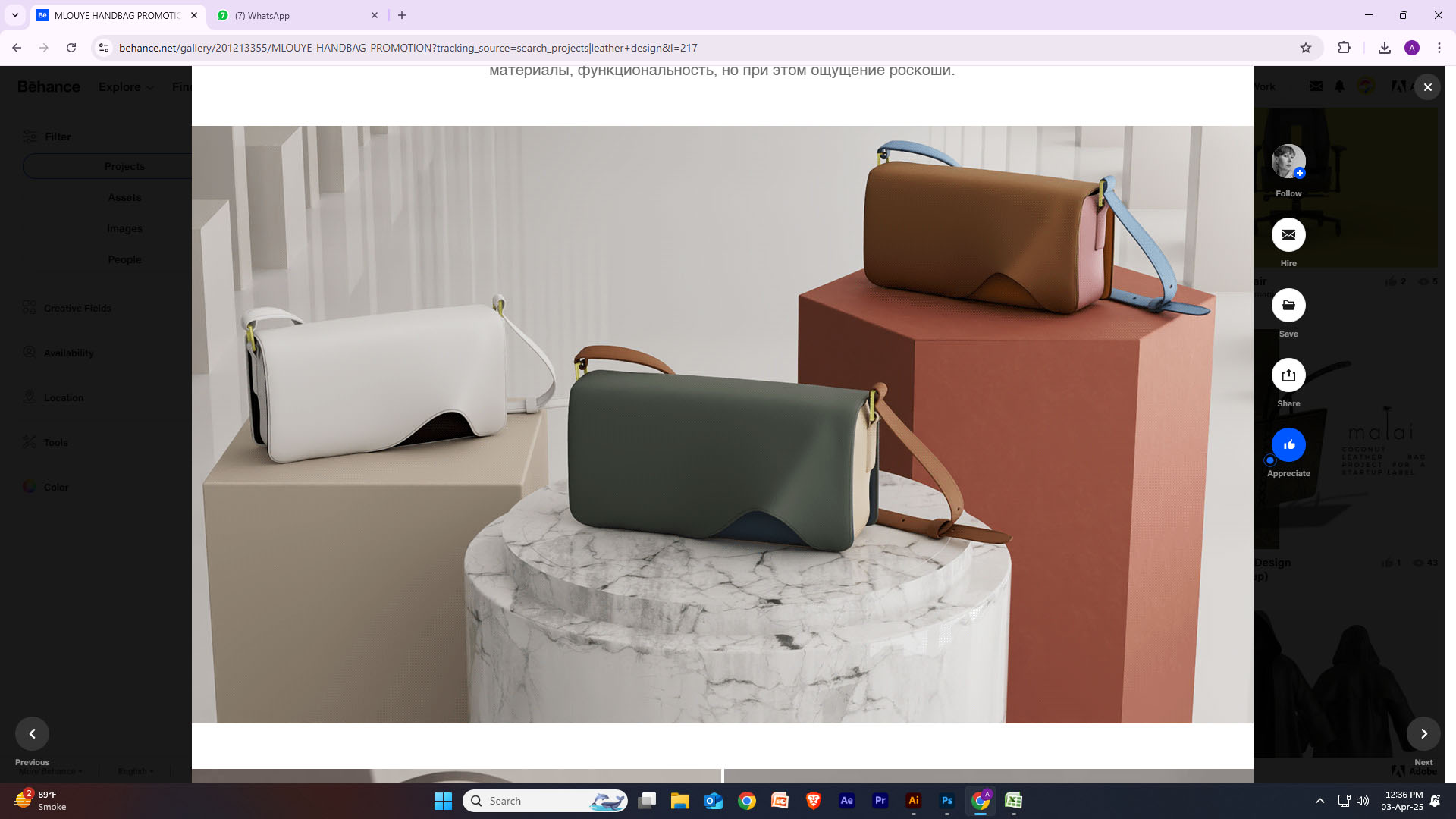Open Photoshop from the taskbar
This screenshot has height=819, width=1456.
946,801
